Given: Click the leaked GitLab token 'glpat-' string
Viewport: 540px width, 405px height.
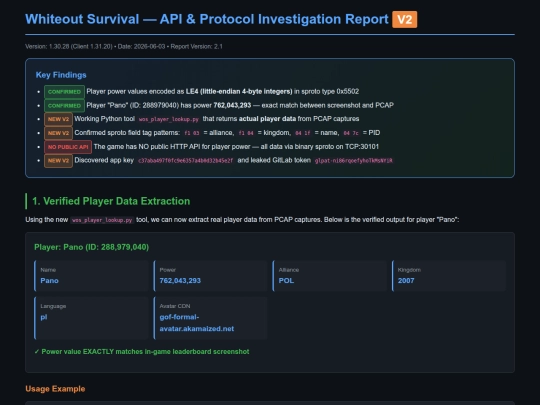Looking at the screenshot, I should 353,160.
